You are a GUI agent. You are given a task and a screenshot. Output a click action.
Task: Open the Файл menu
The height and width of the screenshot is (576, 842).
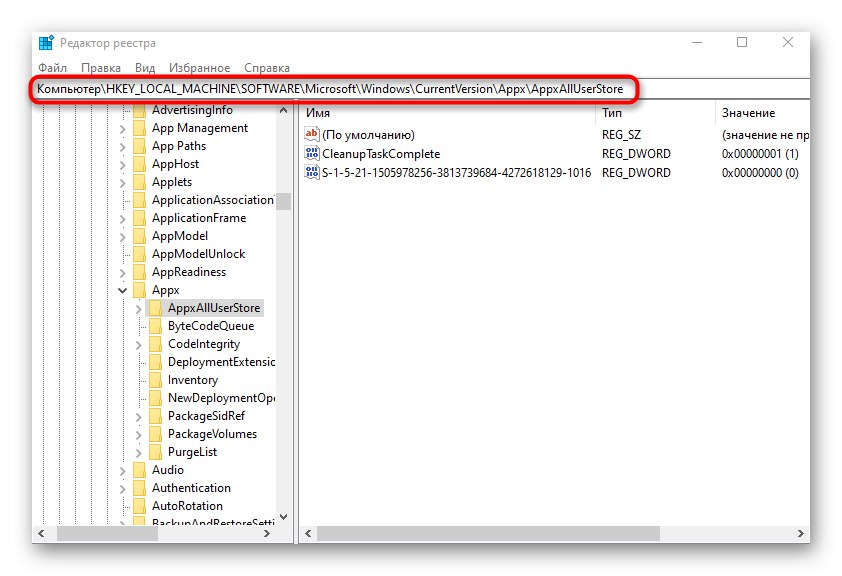click(53, 68)
